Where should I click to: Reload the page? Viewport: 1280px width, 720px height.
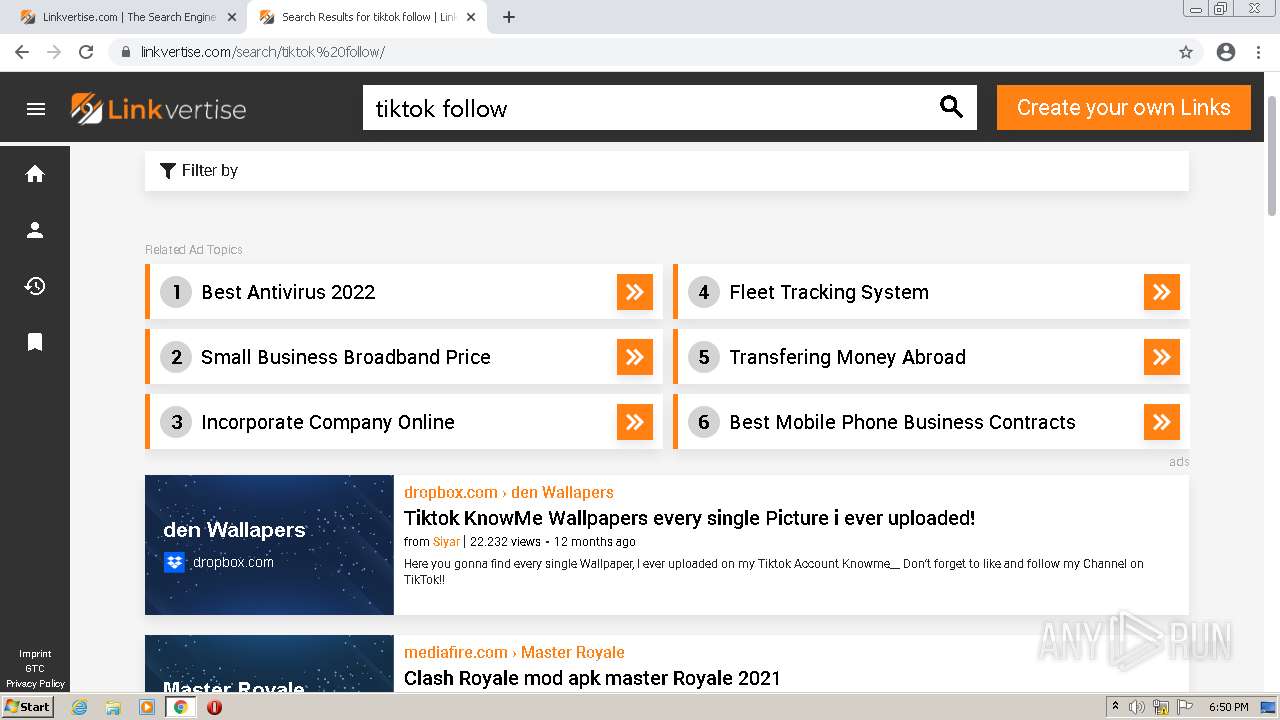click(x=86, y=52)
